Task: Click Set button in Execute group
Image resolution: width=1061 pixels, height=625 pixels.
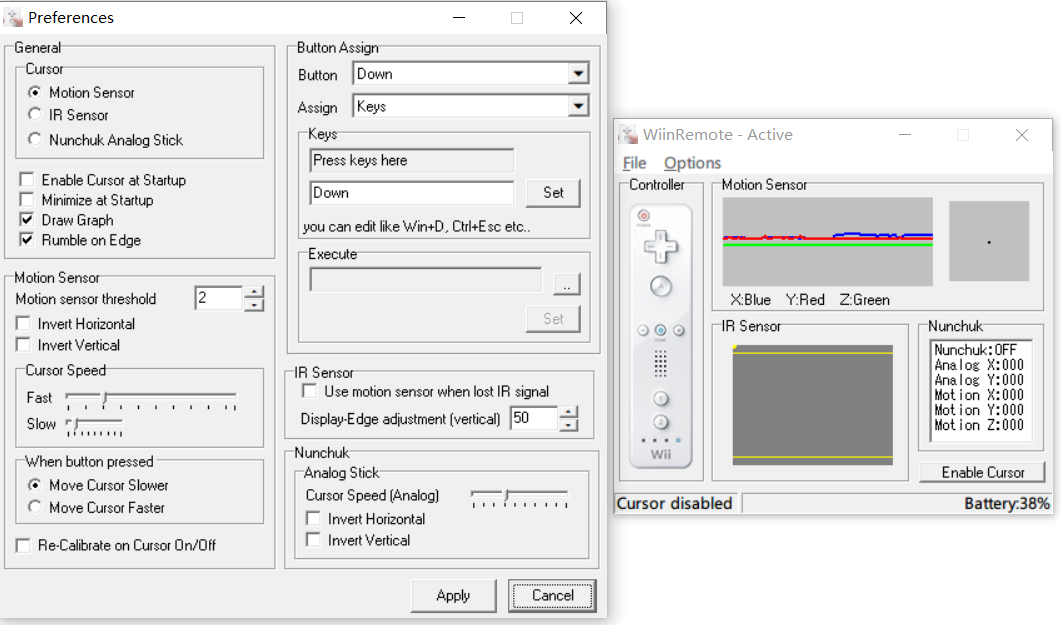Action: coord(553,319)
